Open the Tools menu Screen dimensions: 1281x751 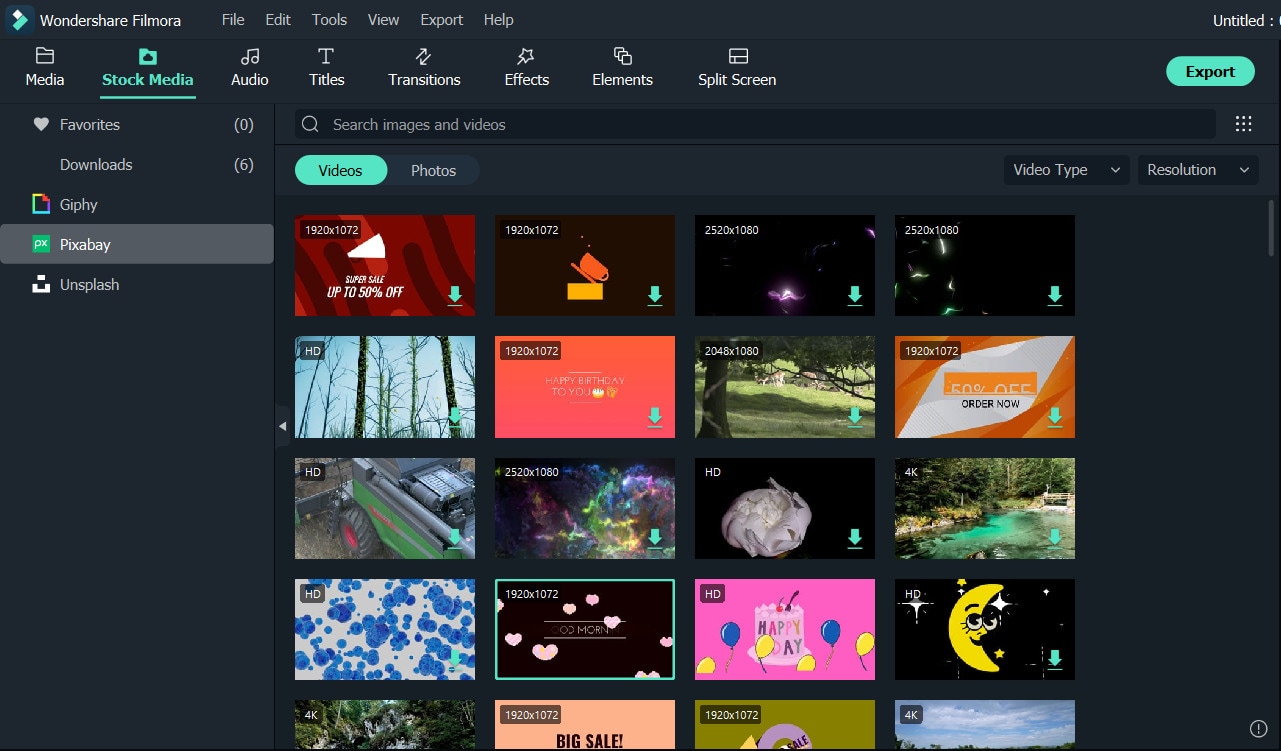[x=329, y=20]
